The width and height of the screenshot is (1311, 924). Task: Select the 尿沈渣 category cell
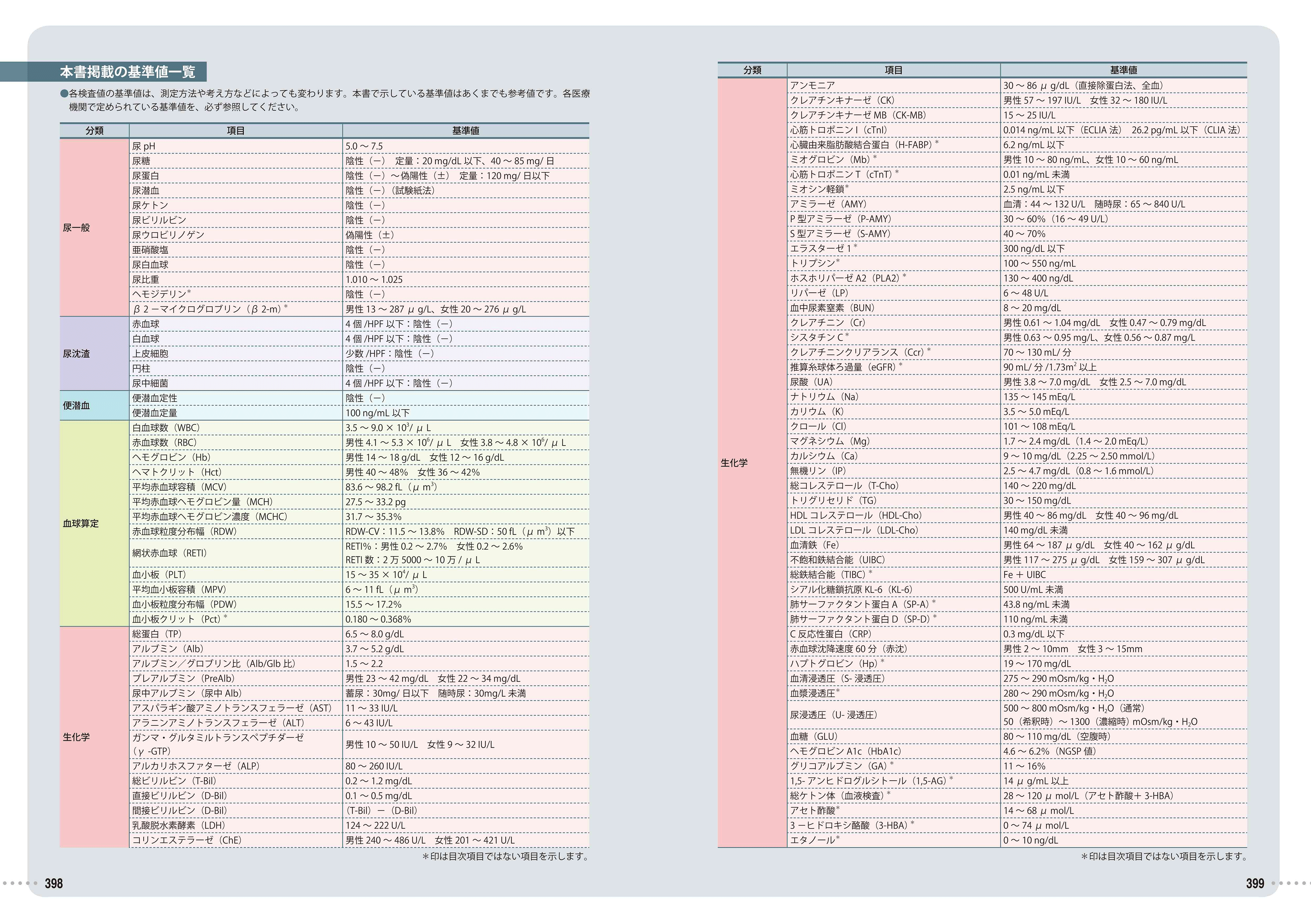click(94, 354)
